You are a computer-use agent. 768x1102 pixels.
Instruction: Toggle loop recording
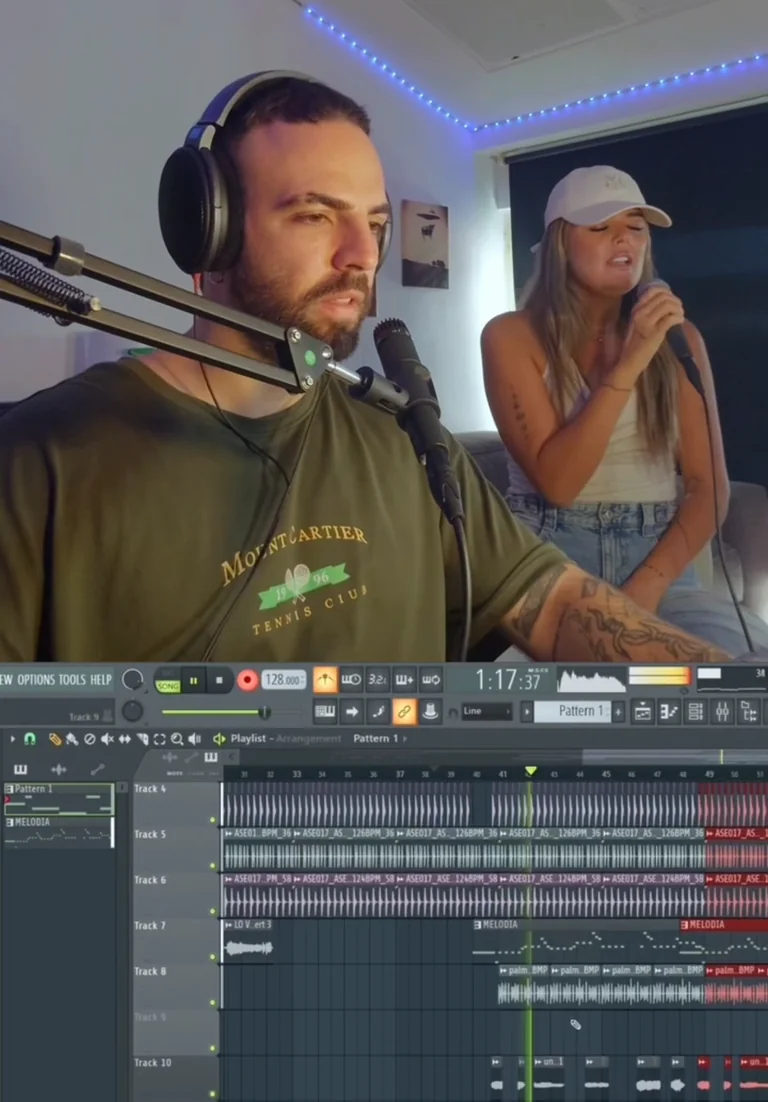(431, 680)
